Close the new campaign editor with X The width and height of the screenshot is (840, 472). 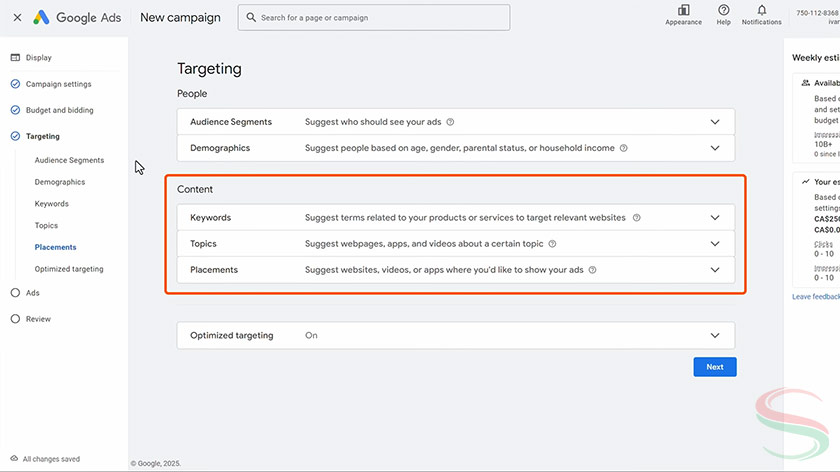pos(17,17)
